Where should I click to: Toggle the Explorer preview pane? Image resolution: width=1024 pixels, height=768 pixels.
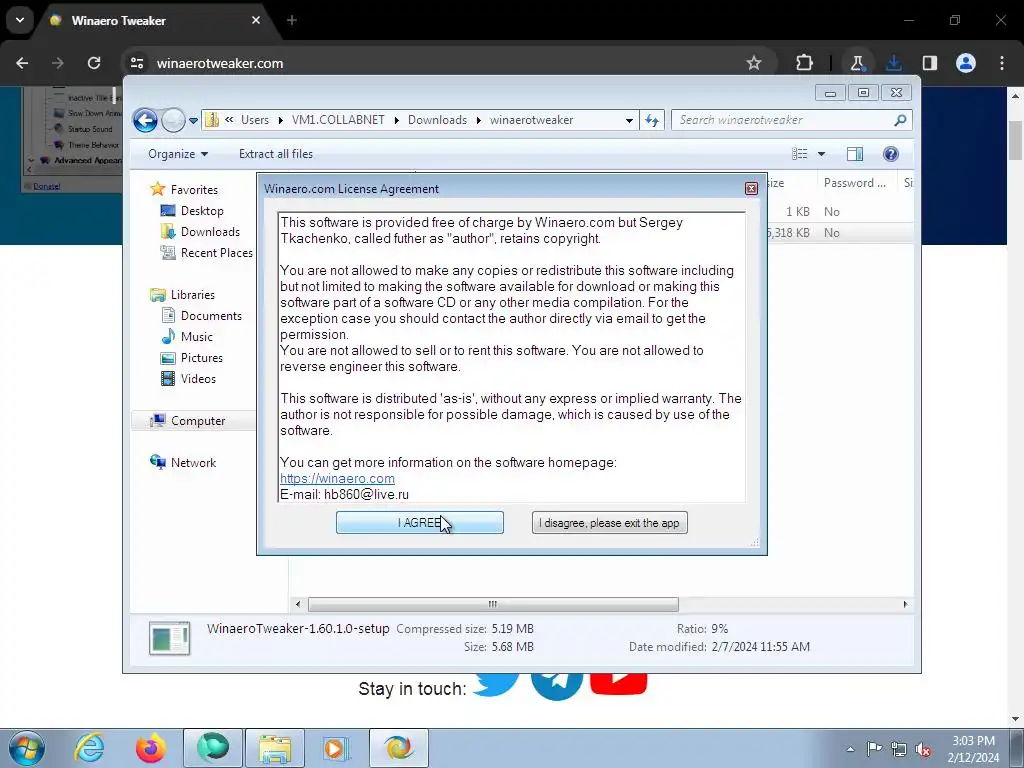click(x=854, y=154)
